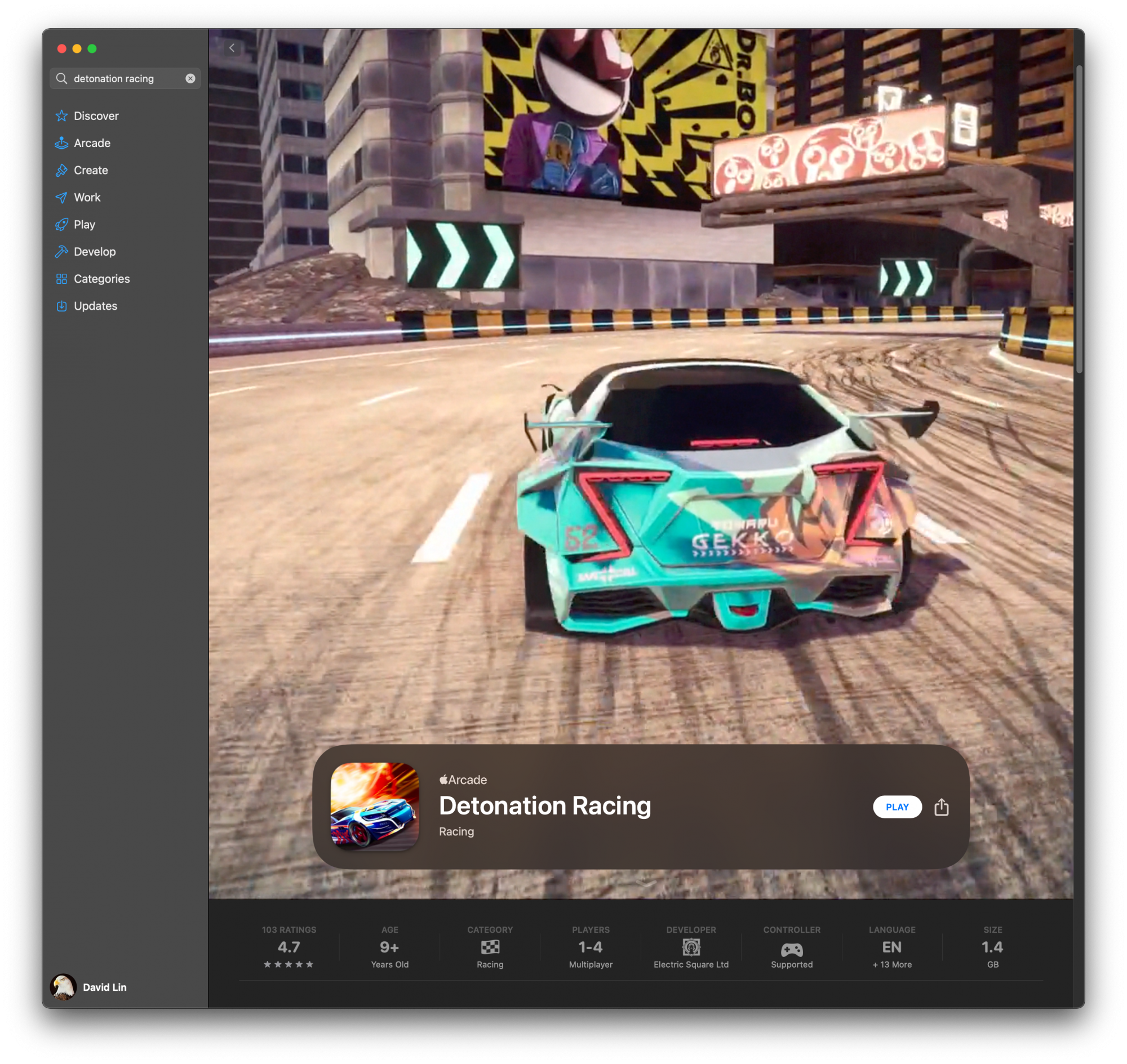Click the Arcade label above title
Viewport: 1127px width, 1064px height.
463,780
